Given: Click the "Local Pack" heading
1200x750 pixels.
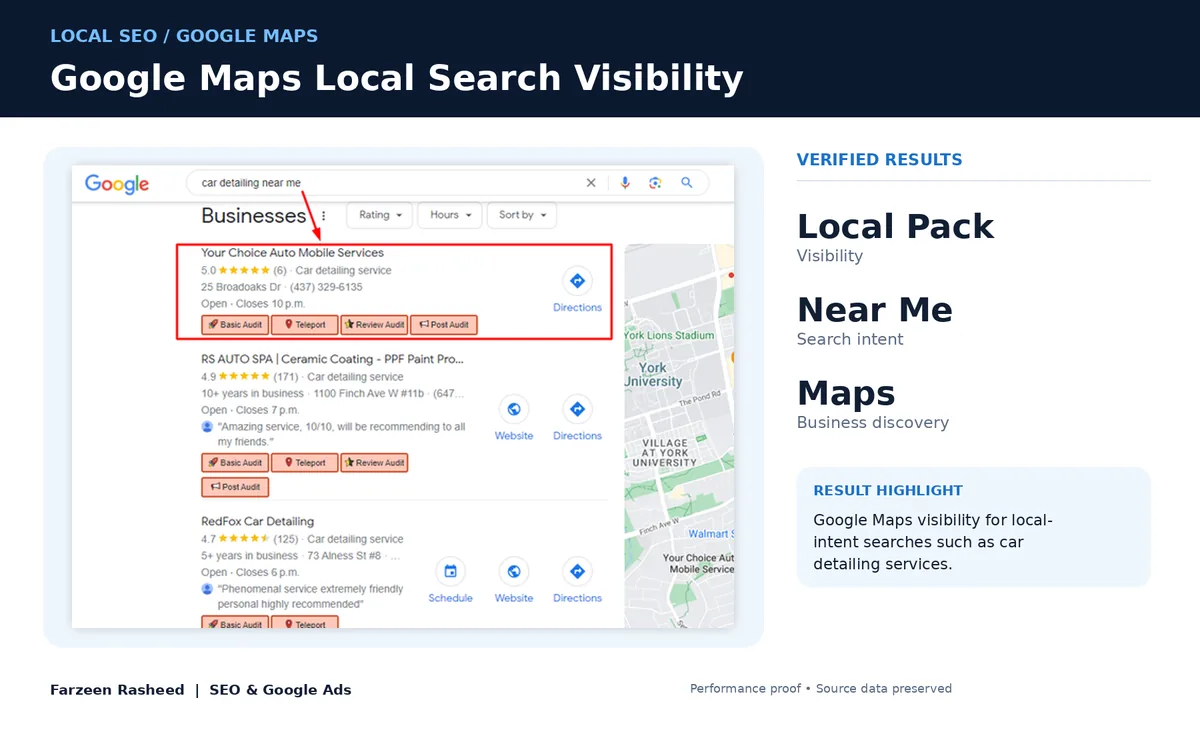Looking at the screenshot, I should tap(896, 227).
